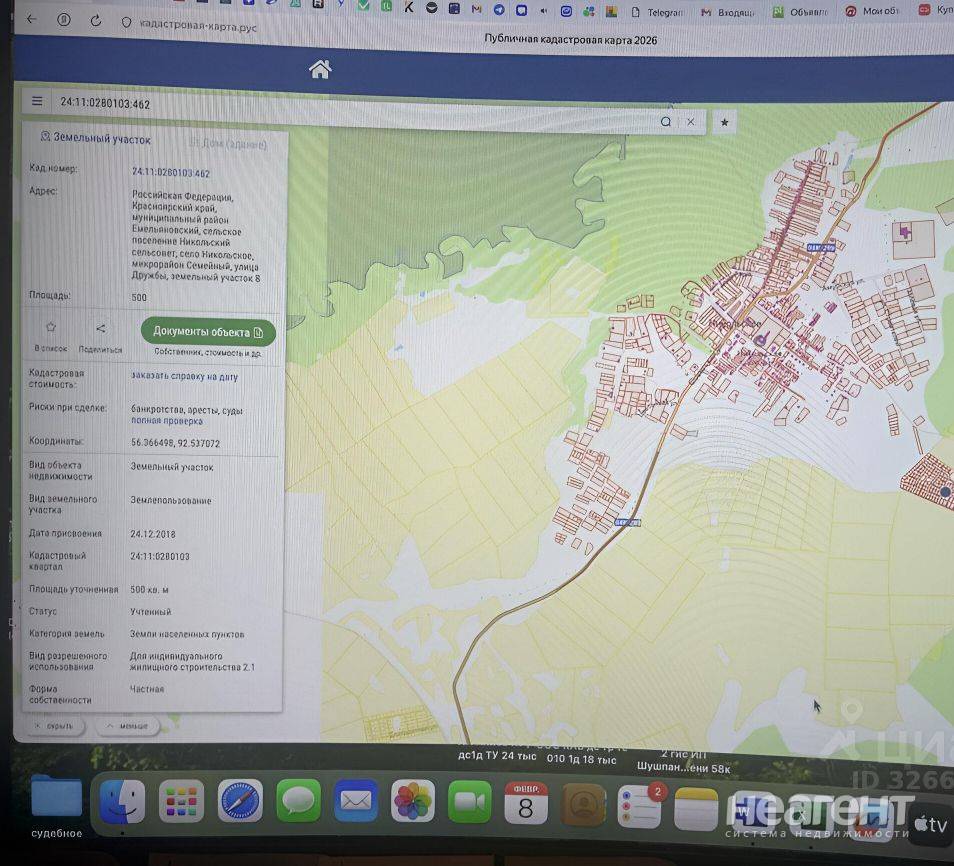This screenshot has width=954, height=866.
Task: Click the star favorites button by the search bar
Action: [x=725, y=122]
